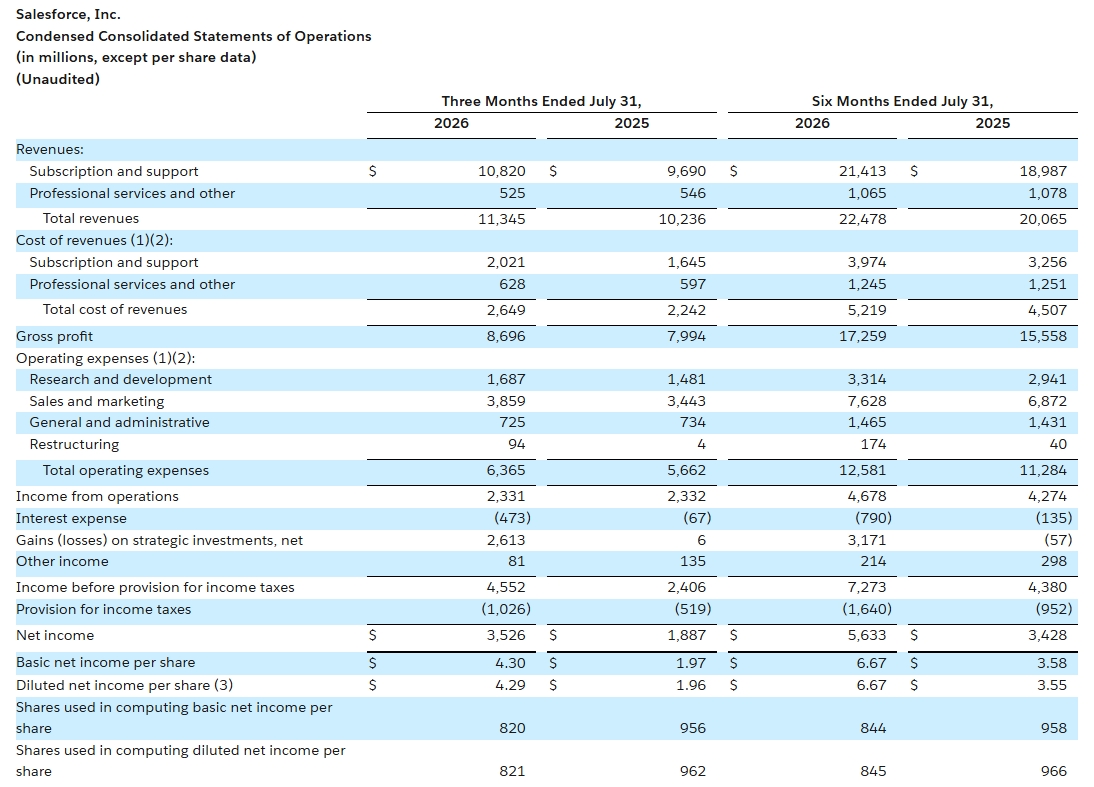Image resolution: width=1094 pixels, height=787 pixels.
Task: Click the 'Other income' row label
Action: tap(62, 562)
